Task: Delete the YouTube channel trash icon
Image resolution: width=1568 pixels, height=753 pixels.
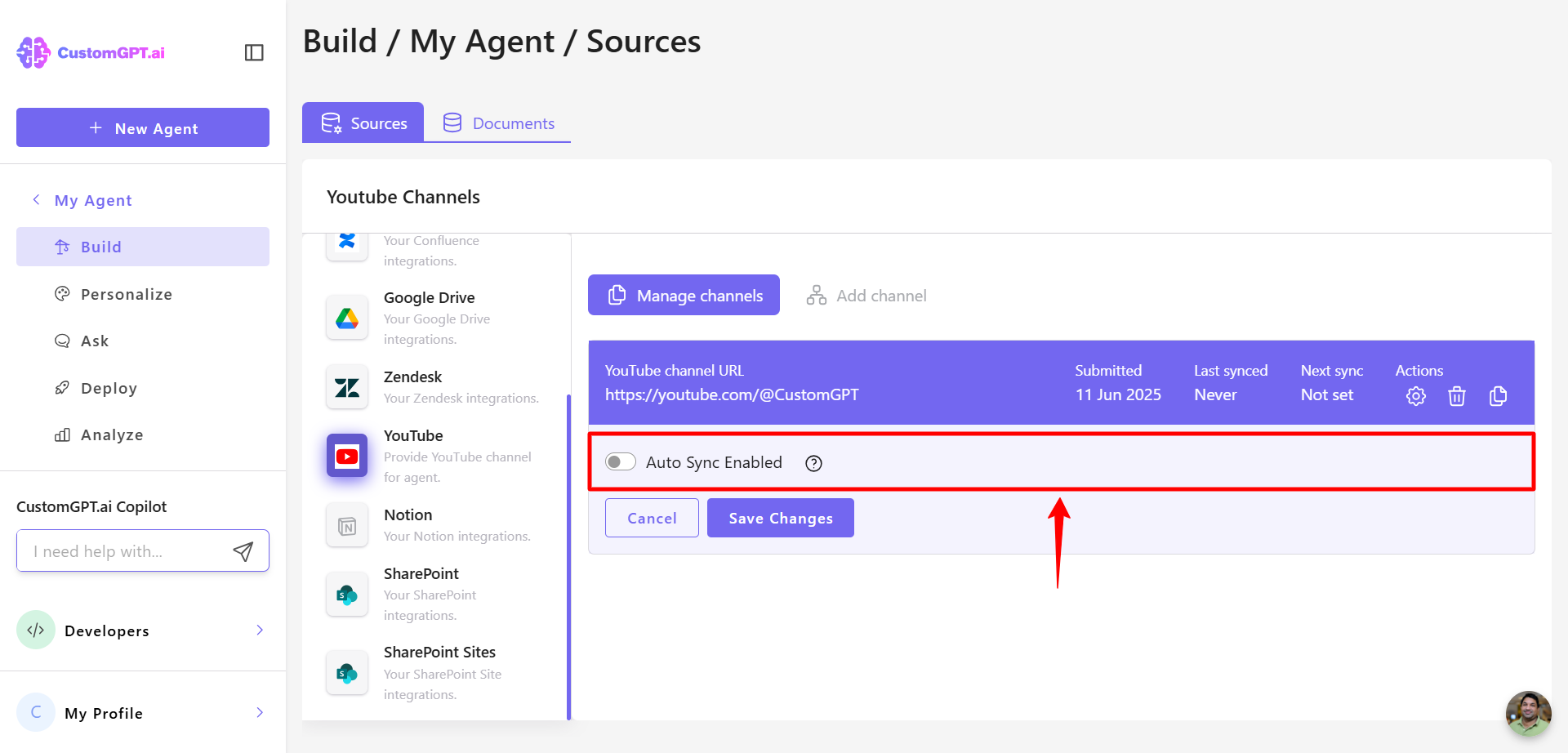Action: point(1457,396)
